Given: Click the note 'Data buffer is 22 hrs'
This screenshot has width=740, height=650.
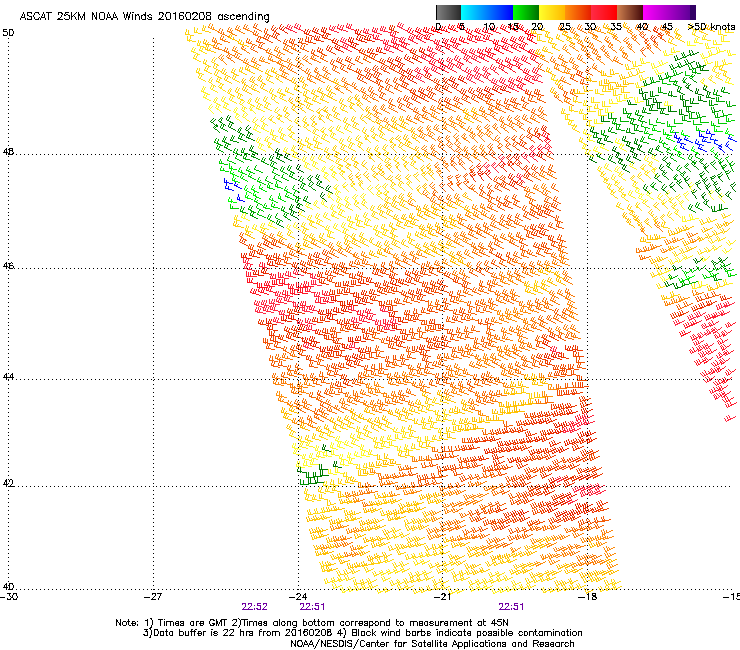Looking at the screenshot, I should coord(203,633).
